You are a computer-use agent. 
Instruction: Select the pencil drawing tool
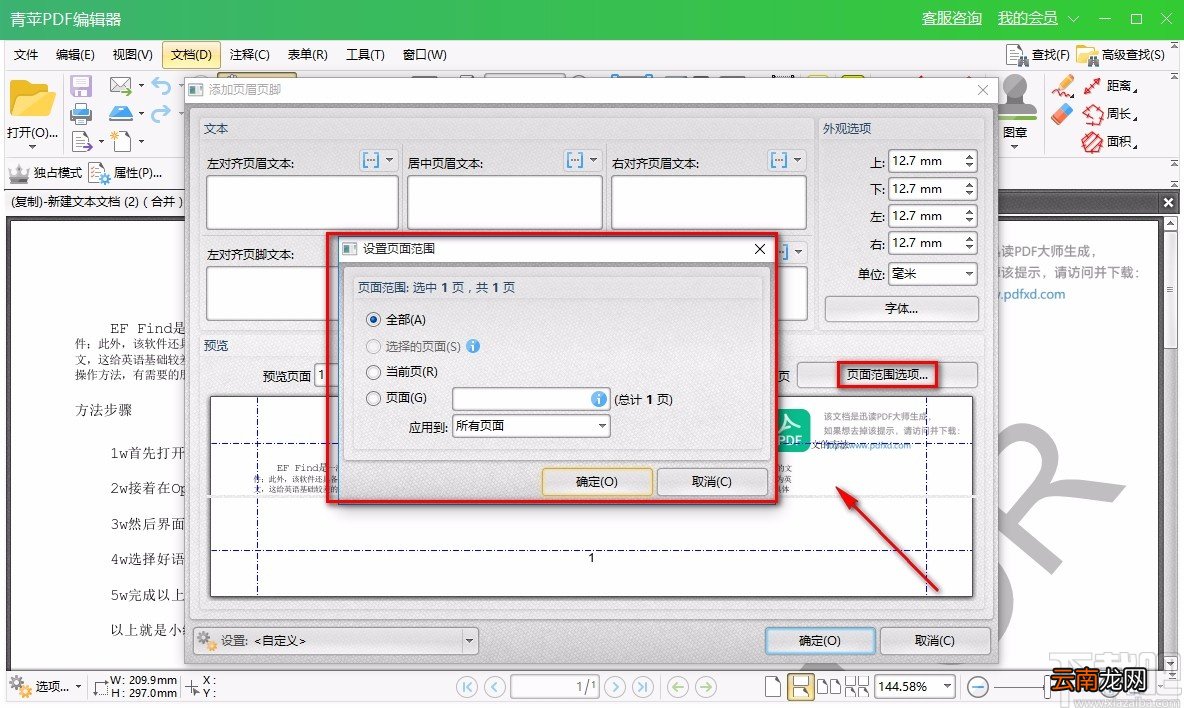pos(1063,86)
